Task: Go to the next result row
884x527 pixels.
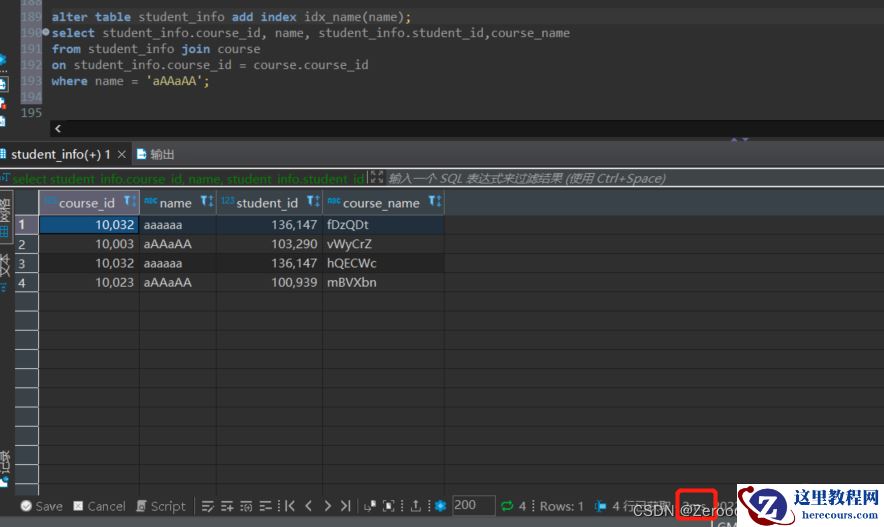Action: tap(327, 506)
